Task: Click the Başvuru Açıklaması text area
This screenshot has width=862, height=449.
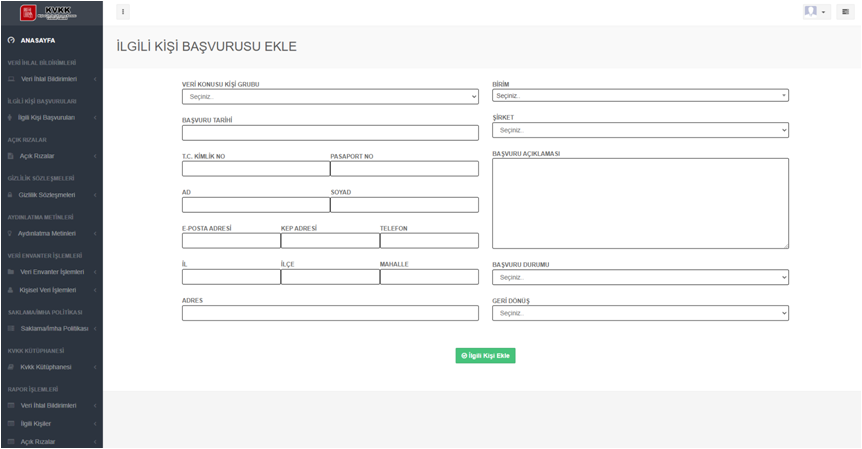Action: (640, 203)
